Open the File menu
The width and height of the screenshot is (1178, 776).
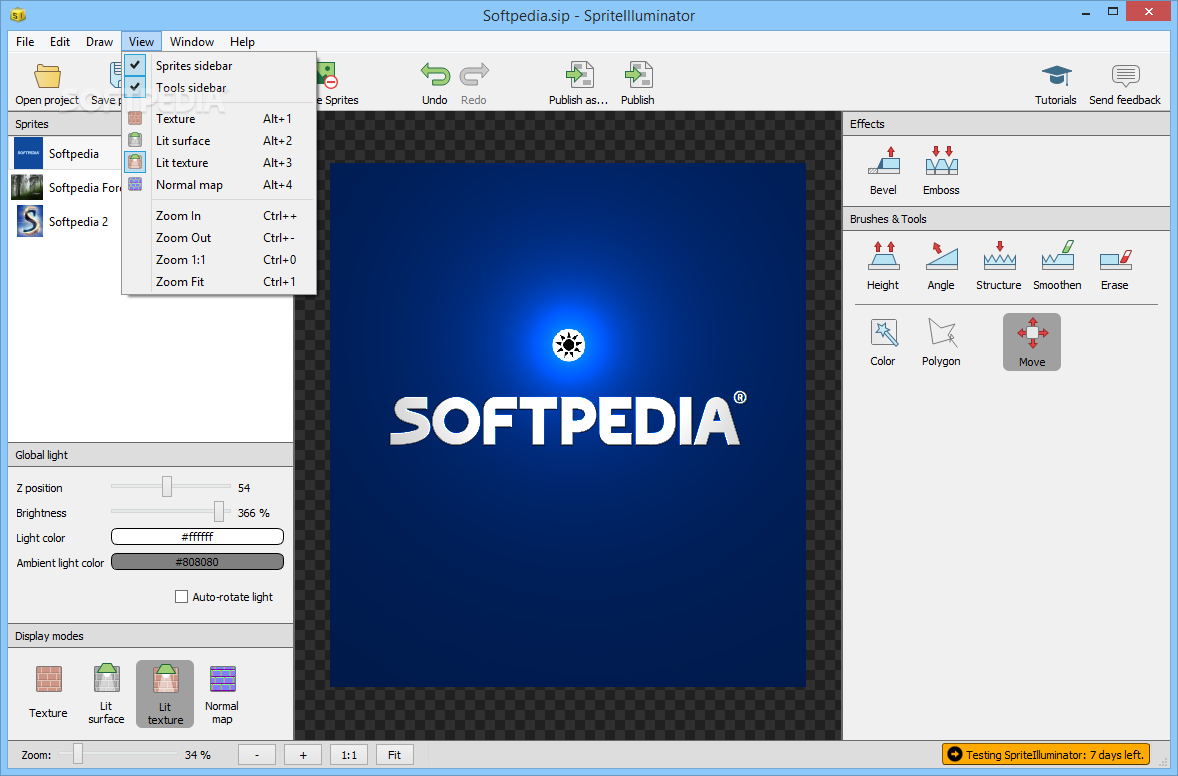coord(25,41)
